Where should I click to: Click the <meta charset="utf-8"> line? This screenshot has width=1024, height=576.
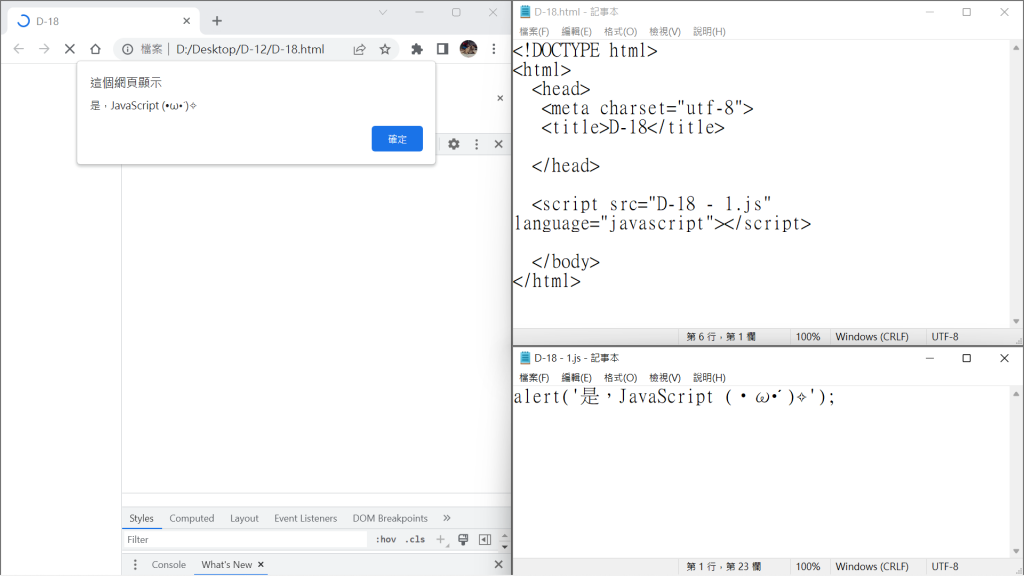pos(647,108)
